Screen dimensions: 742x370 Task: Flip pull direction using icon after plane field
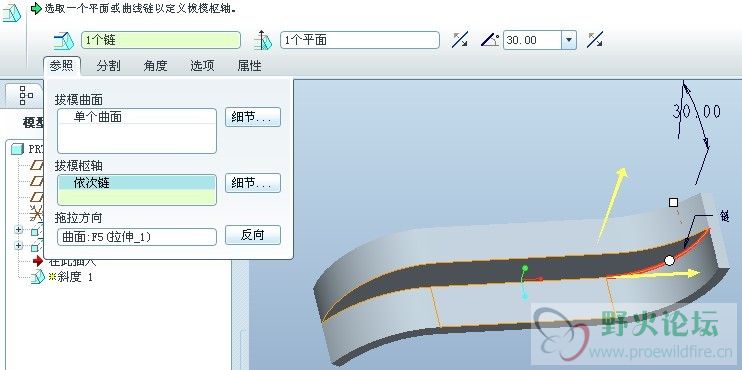pyautogui.click(x=459, y=40)
